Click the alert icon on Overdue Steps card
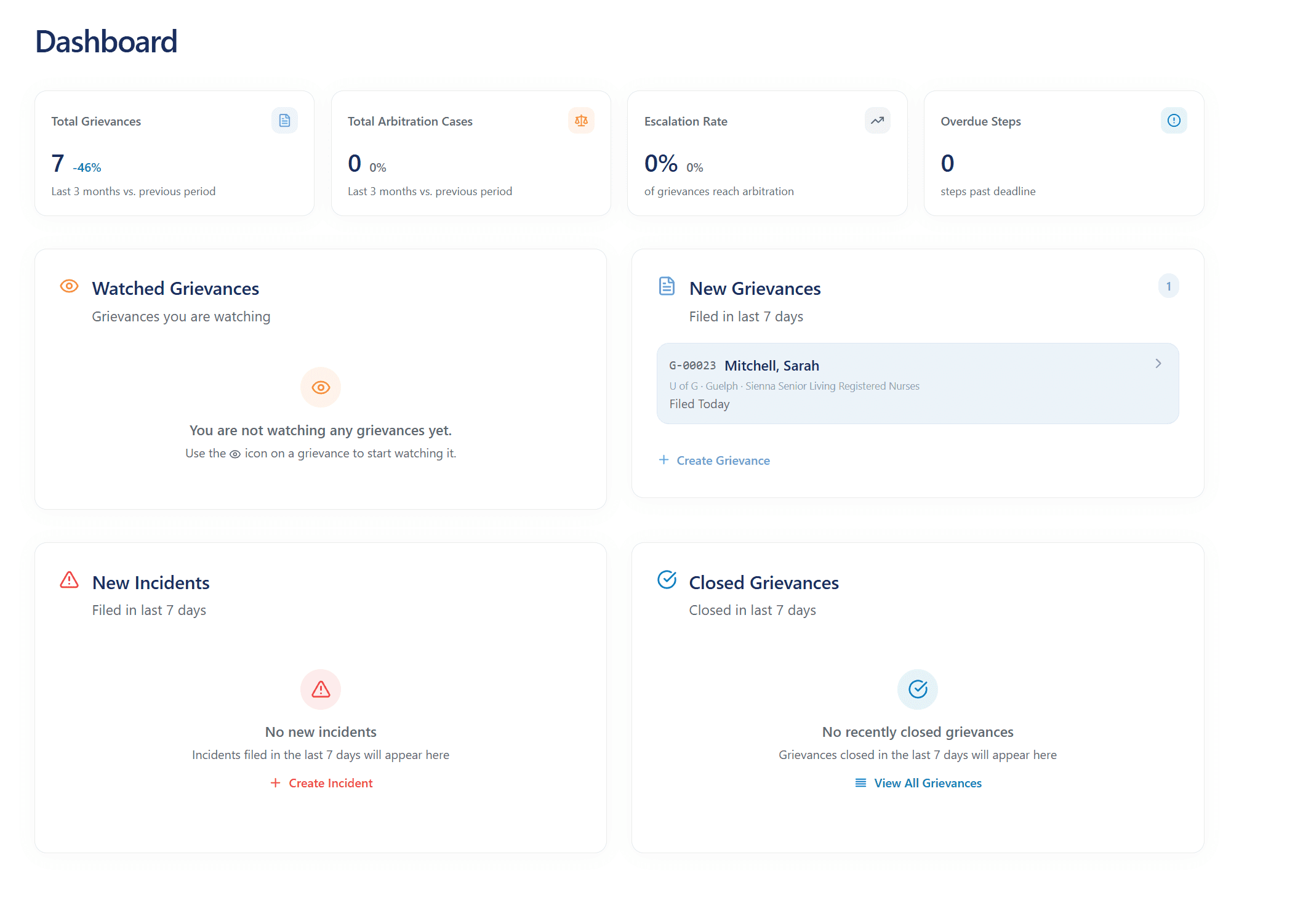Screen dimensions: 1295x924 [1174, 121]
